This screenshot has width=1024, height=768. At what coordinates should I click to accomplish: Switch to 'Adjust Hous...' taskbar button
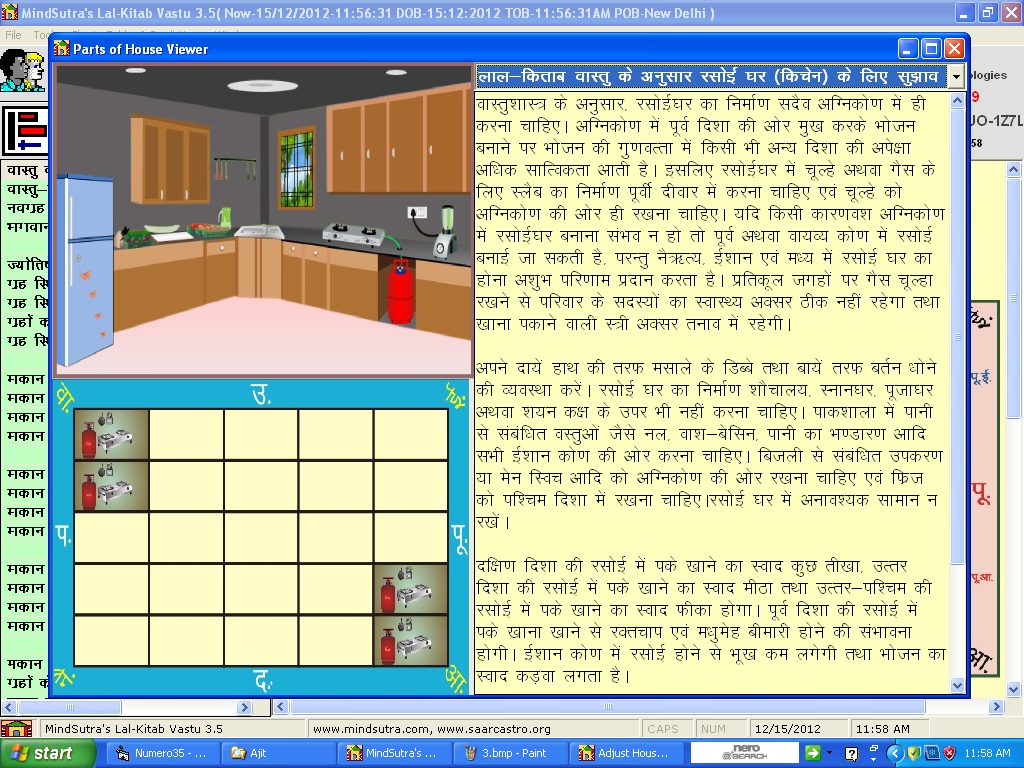(624, 753)
